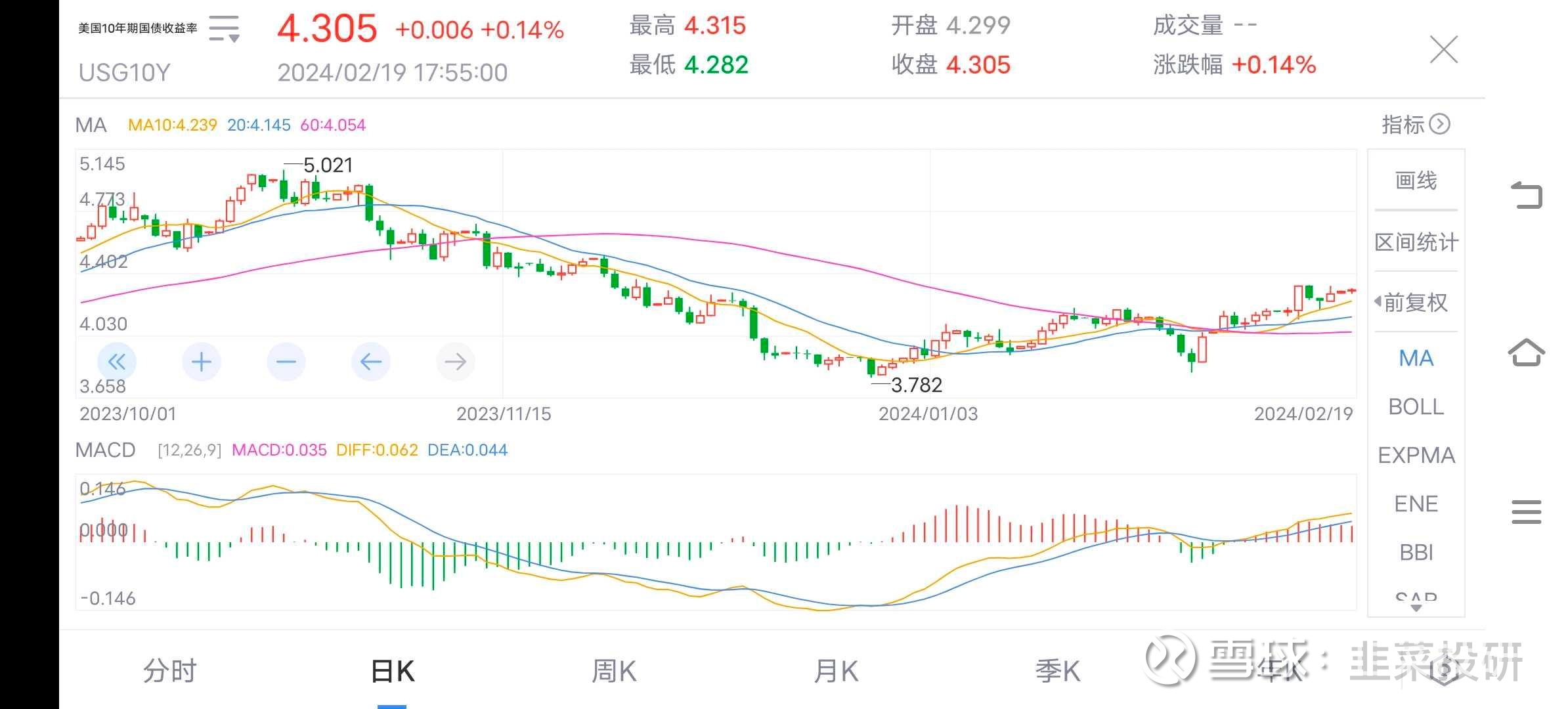Image resolution: width=1568 pixels, height=709 pixels.
Task: Pan chart later using right arrow icon
Action: tap(455, 361)
